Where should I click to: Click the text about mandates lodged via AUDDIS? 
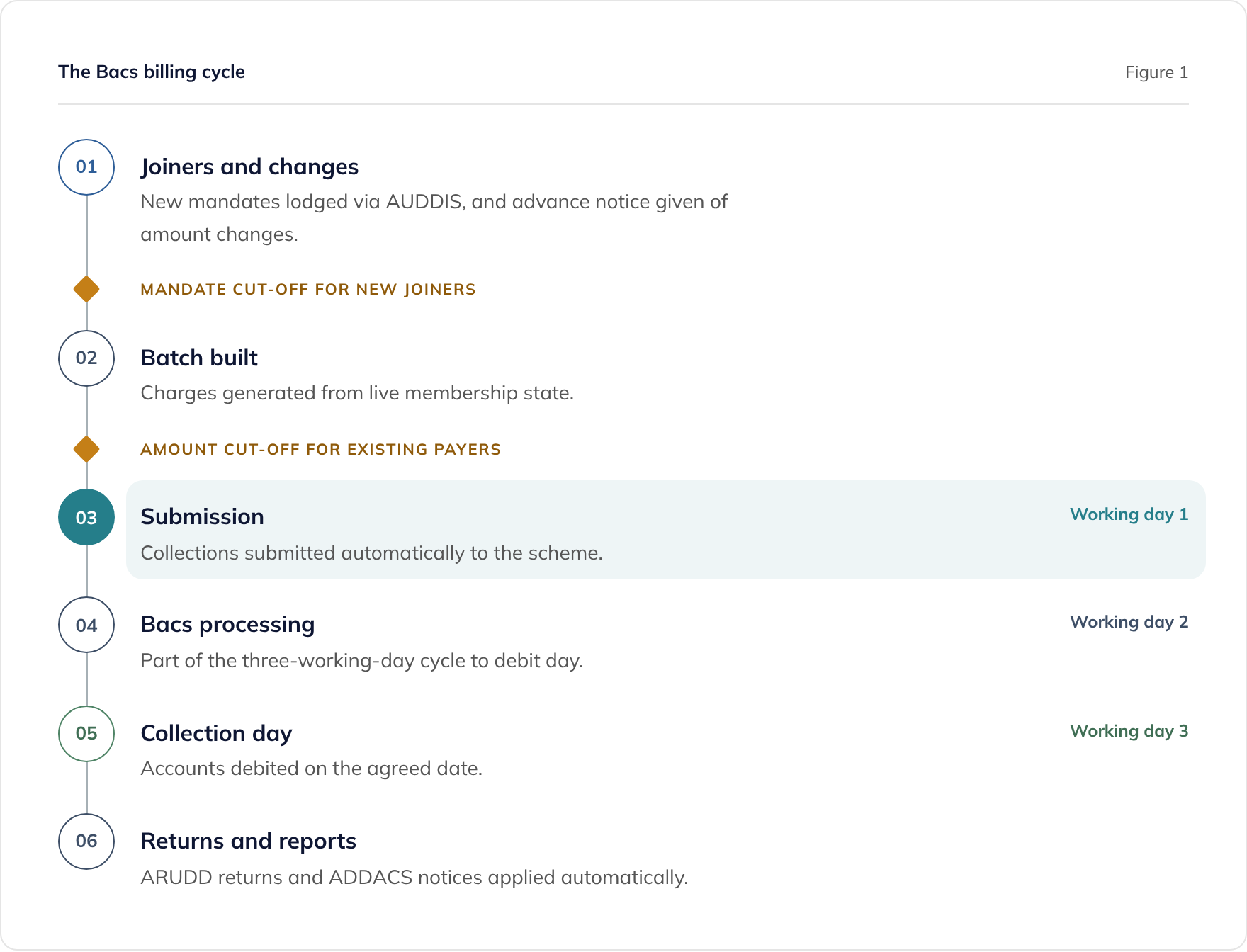tap(434, 218)
